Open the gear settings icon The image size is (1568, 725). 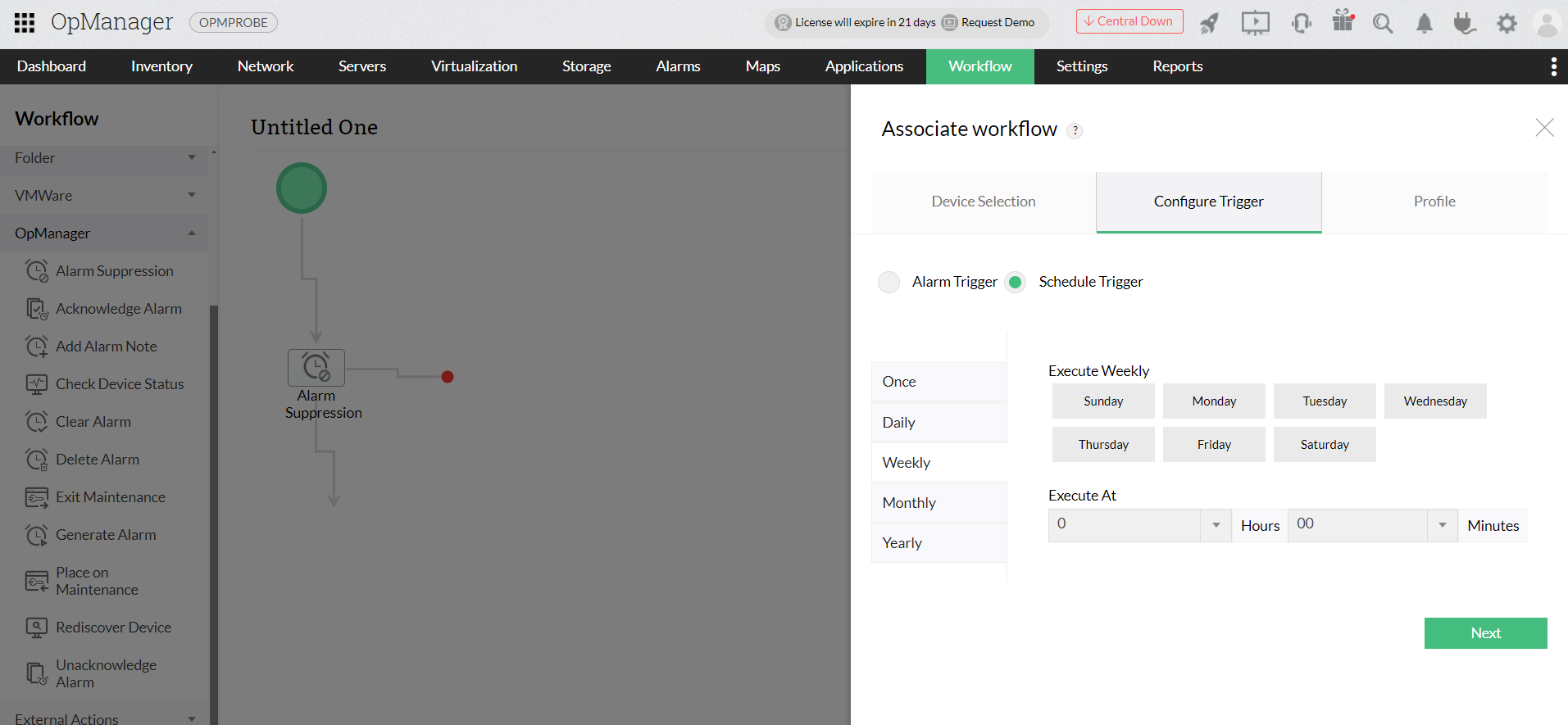coord(1507,23)
